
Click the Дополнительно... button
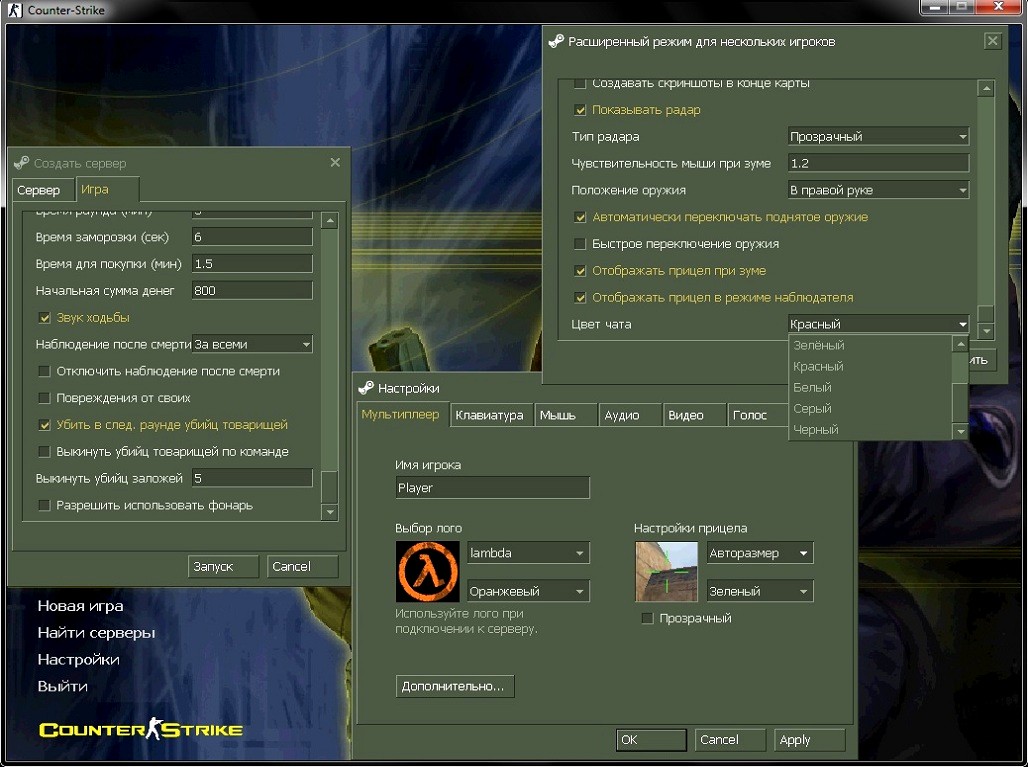[455, 687]
